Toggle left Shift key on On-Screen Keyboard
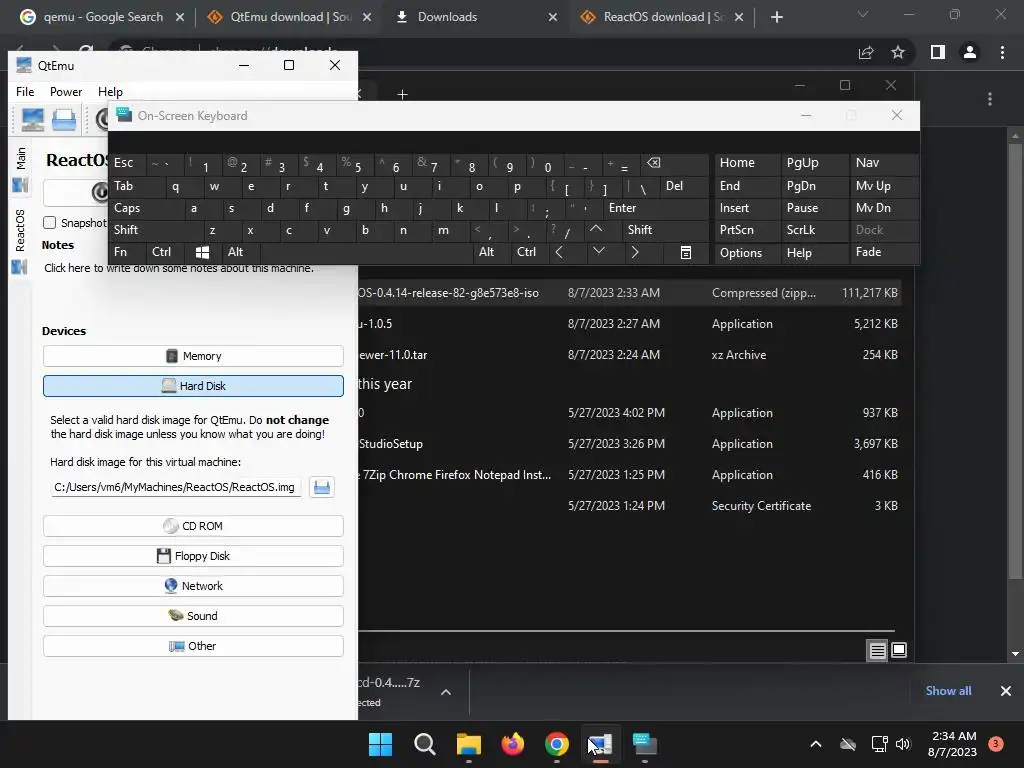Viewport: 1024px width, 768px height. [155, 230]
